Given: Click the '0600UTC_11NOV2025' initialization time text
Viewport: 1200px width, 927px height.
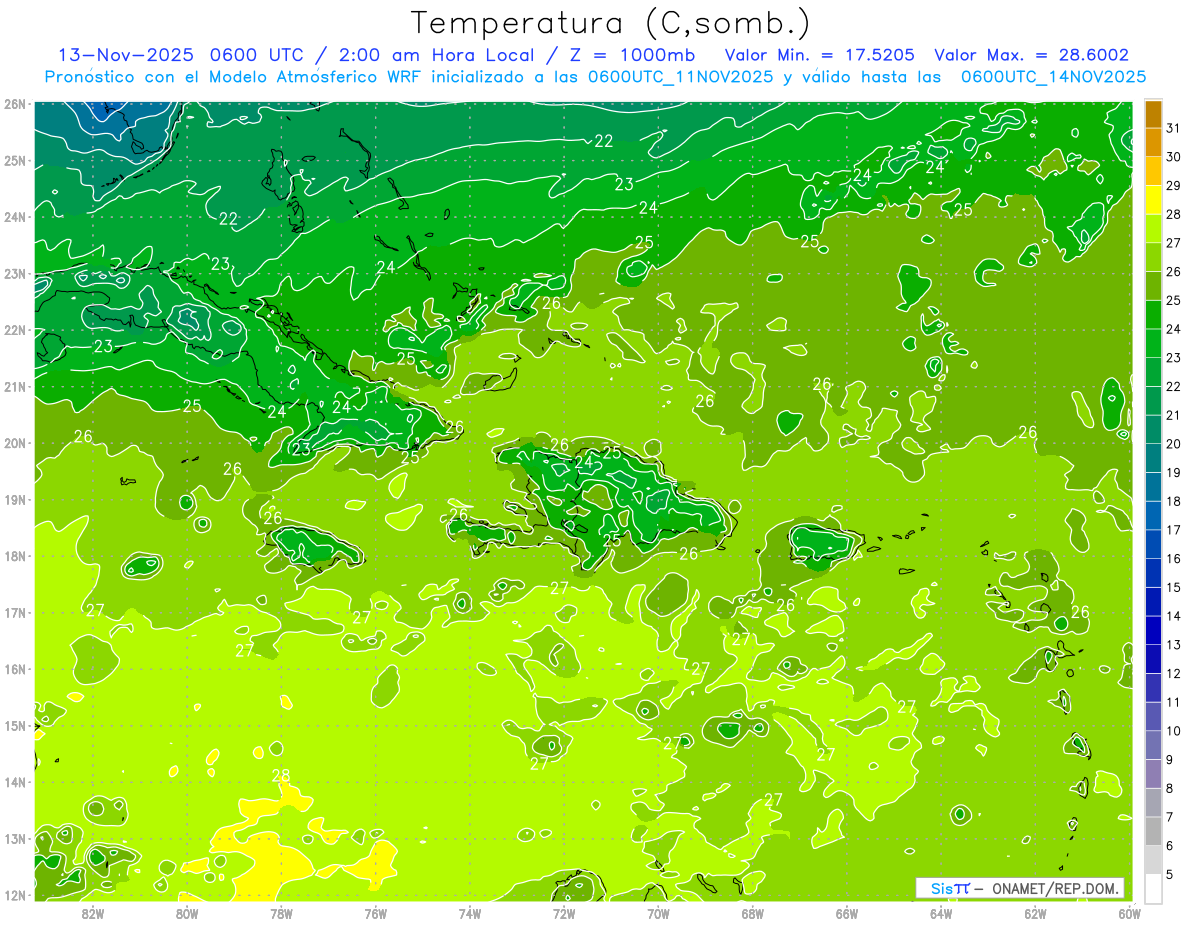Looking at the screenshot, I should tap(681, 77).
